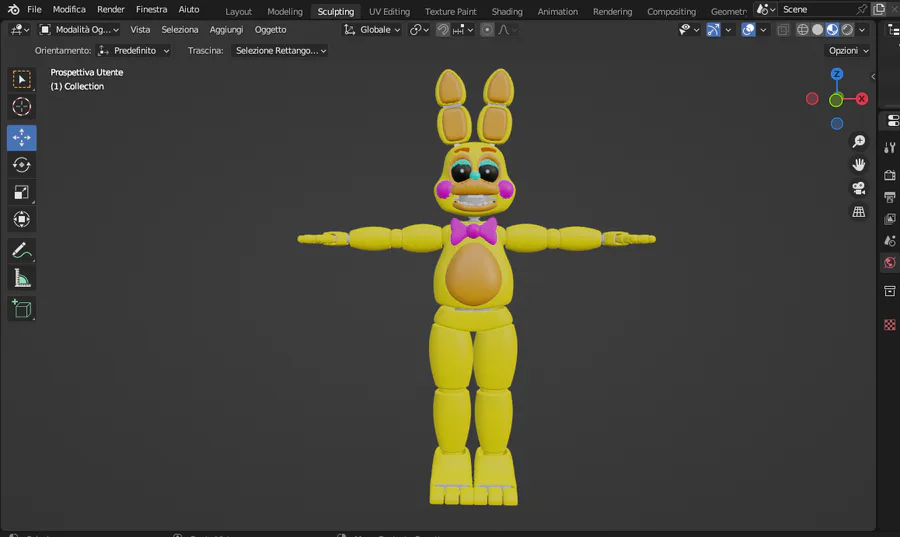The image size is (900, 537).
Task: Open the snapping options dropdown
Action: (463, 30)
